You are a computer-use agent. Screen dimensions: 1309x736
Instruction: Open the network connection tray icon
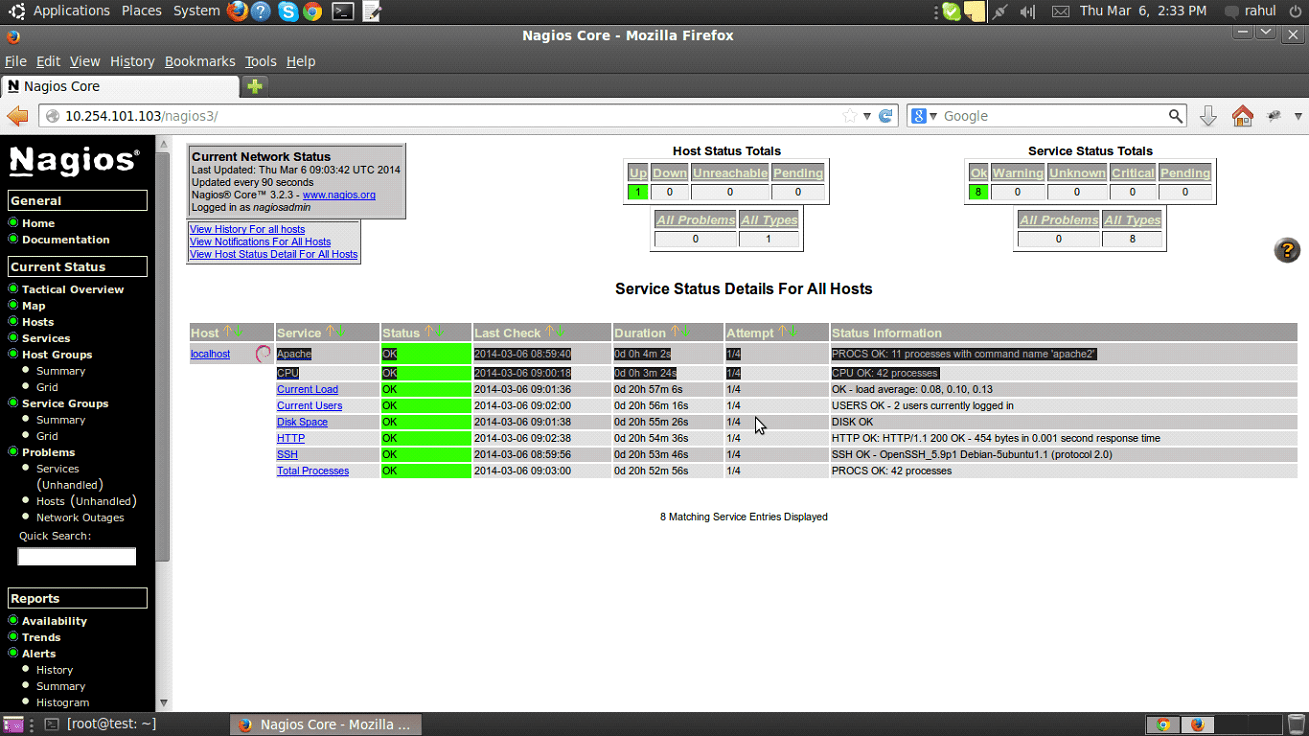coord(999,11)
